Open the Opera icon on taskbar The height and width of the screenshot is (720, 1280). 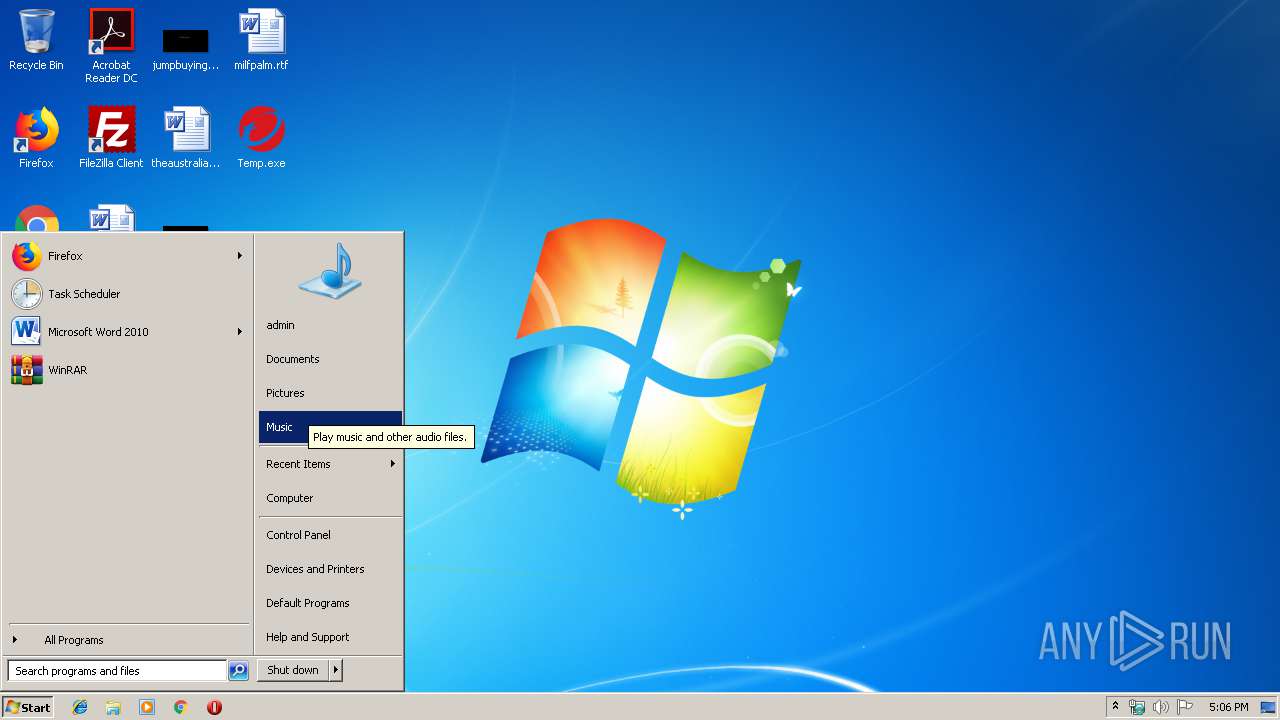click(214, 707)
